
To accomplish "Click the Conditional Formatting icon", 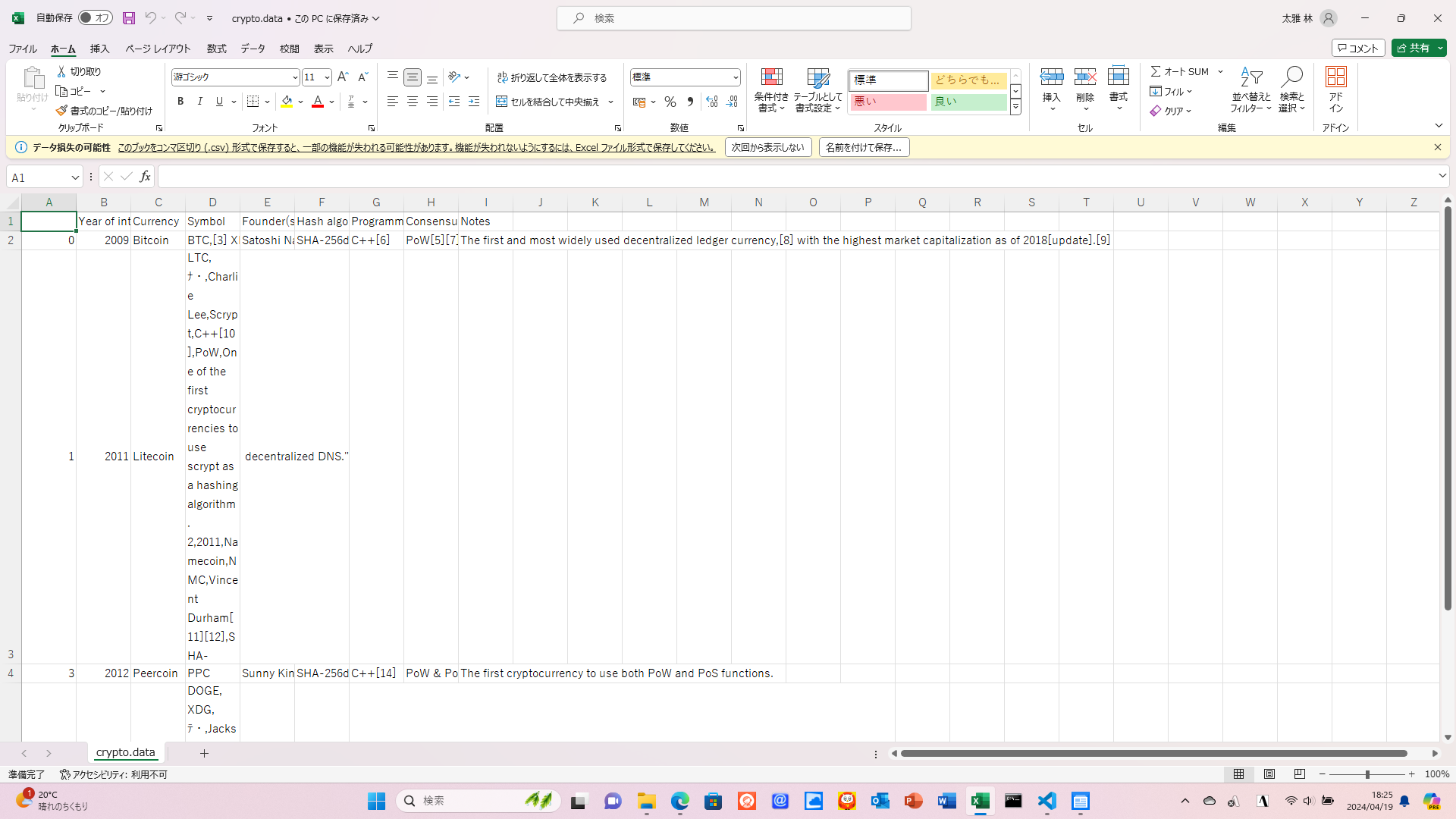I will click(771, 77).
